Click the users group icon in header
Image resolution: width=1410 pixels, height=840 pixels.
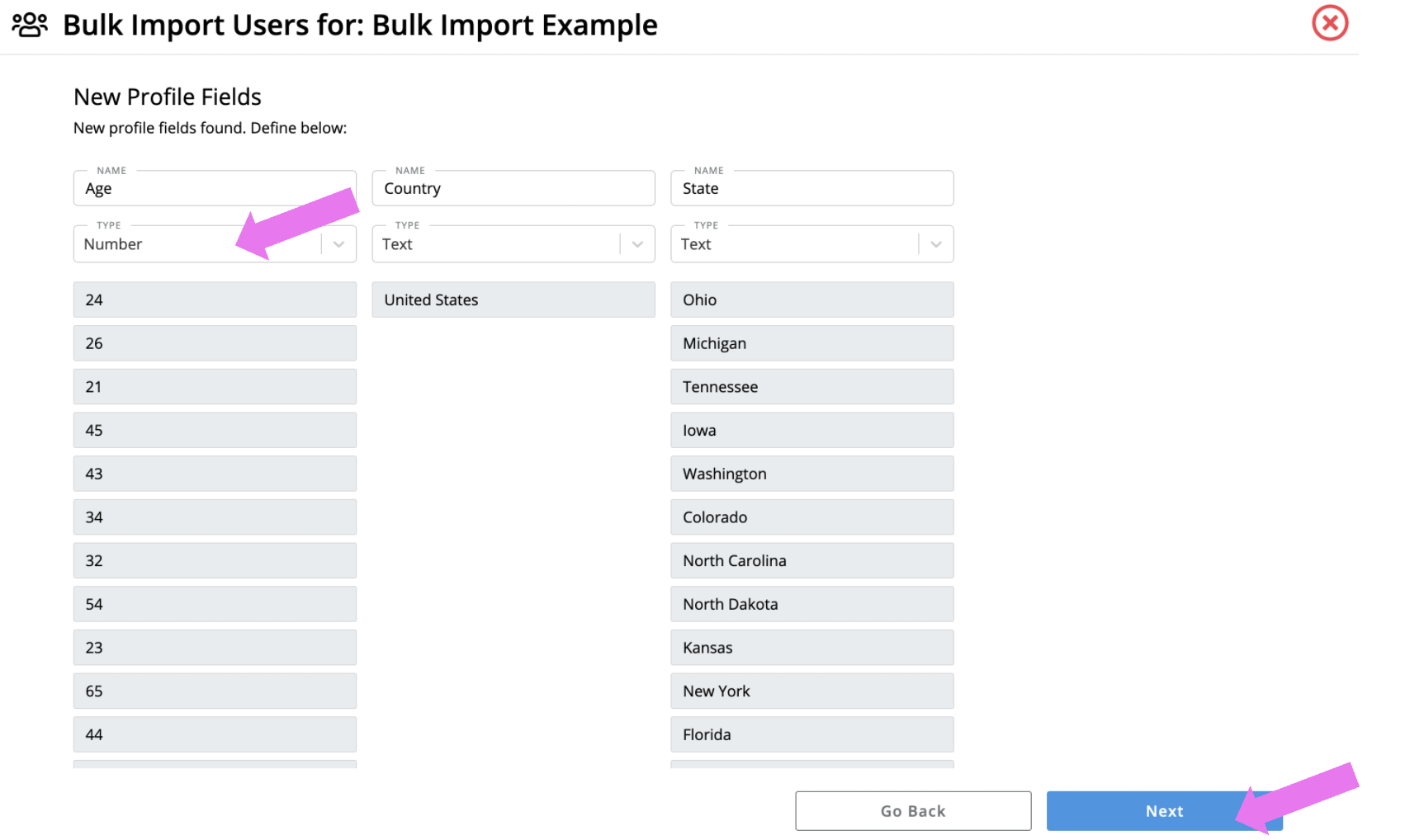click(x=30, y=25)
